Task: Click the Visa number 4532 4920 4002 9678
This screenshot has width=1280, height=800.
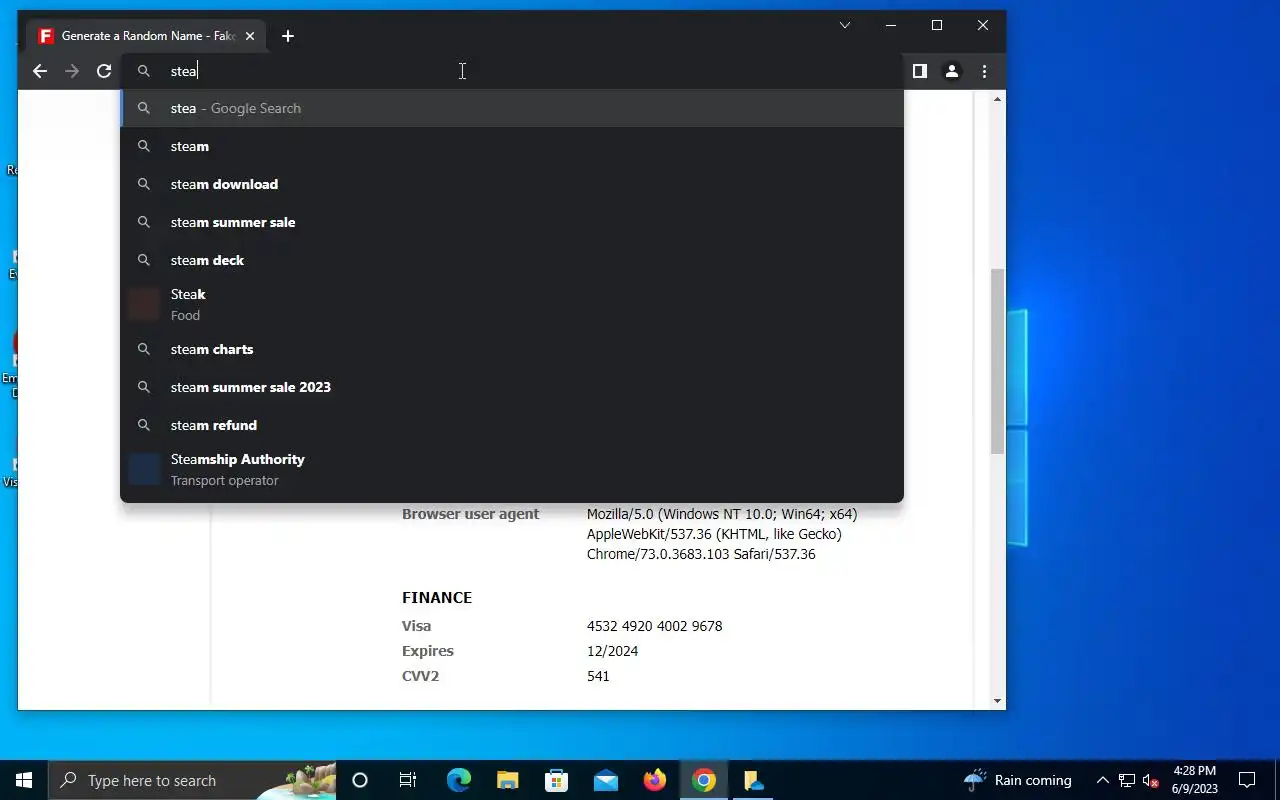Action: coord(654,626)
